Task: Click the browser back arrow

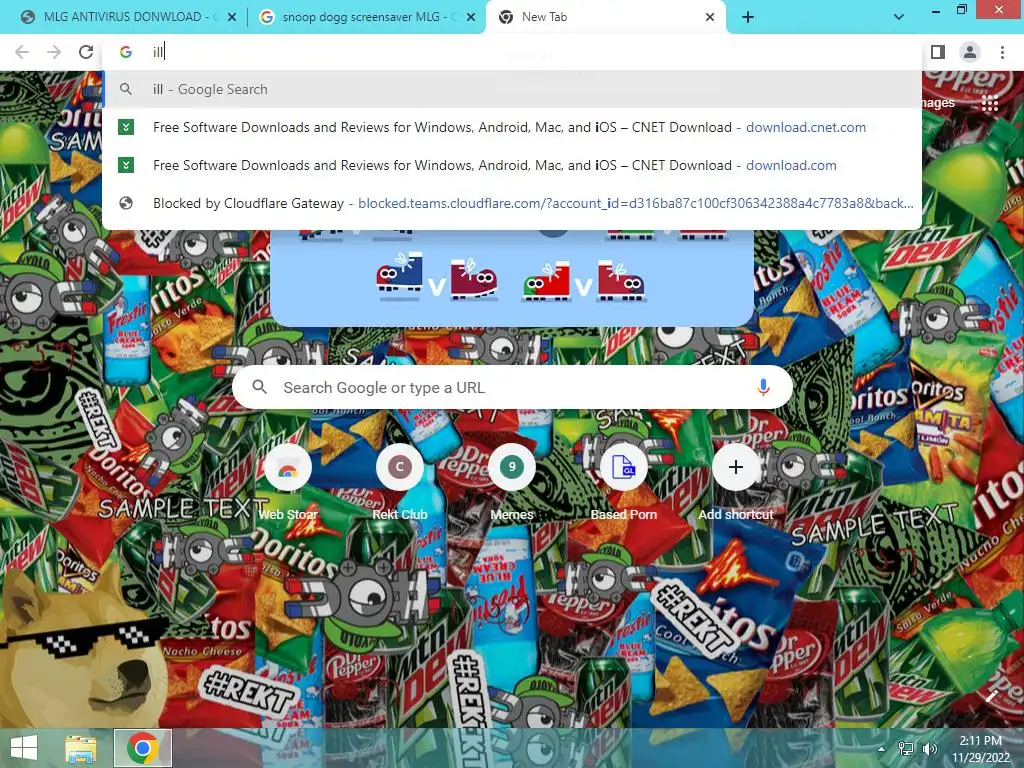Action: point(22,52)
